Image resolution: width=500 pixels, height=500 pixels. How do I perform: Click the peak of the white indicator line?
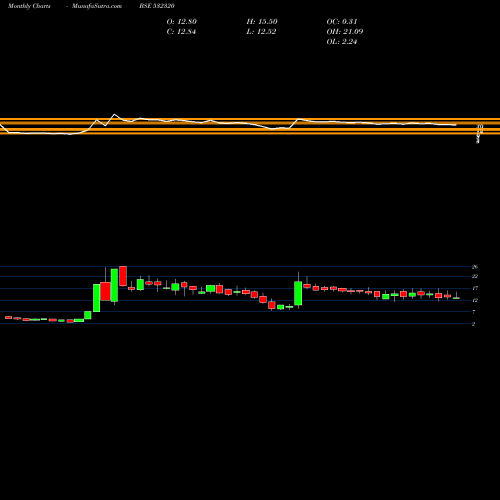pos(114,114)
